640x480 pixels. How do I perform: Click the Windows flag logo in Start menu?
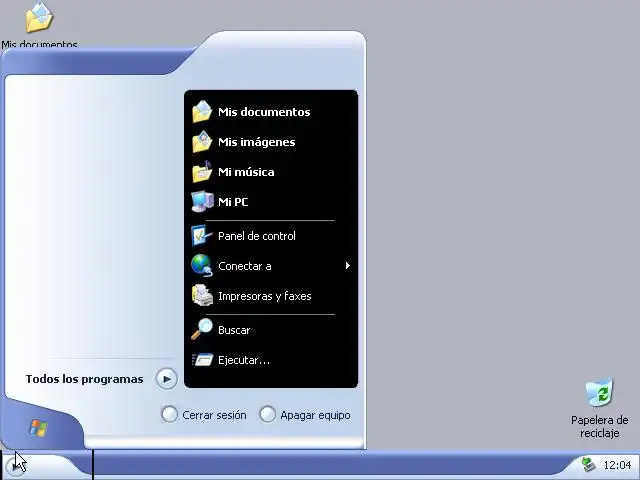click(x=38, y=428)
